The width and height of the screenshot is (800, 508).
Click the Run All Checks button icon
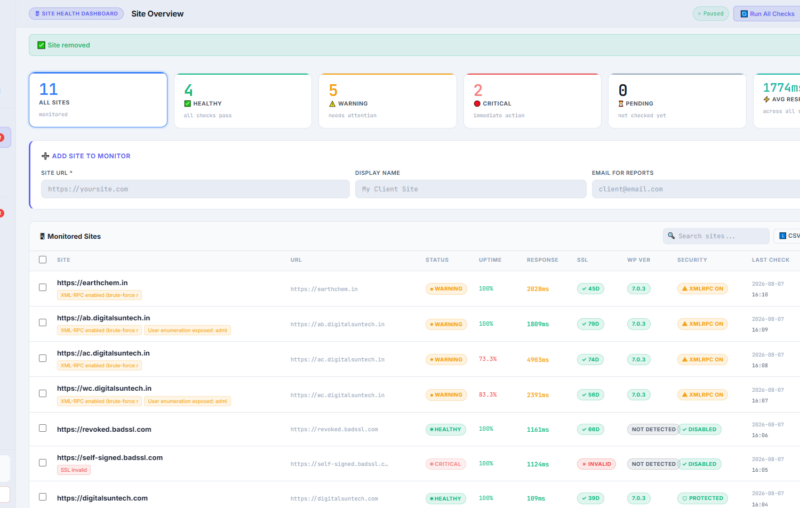744,14
